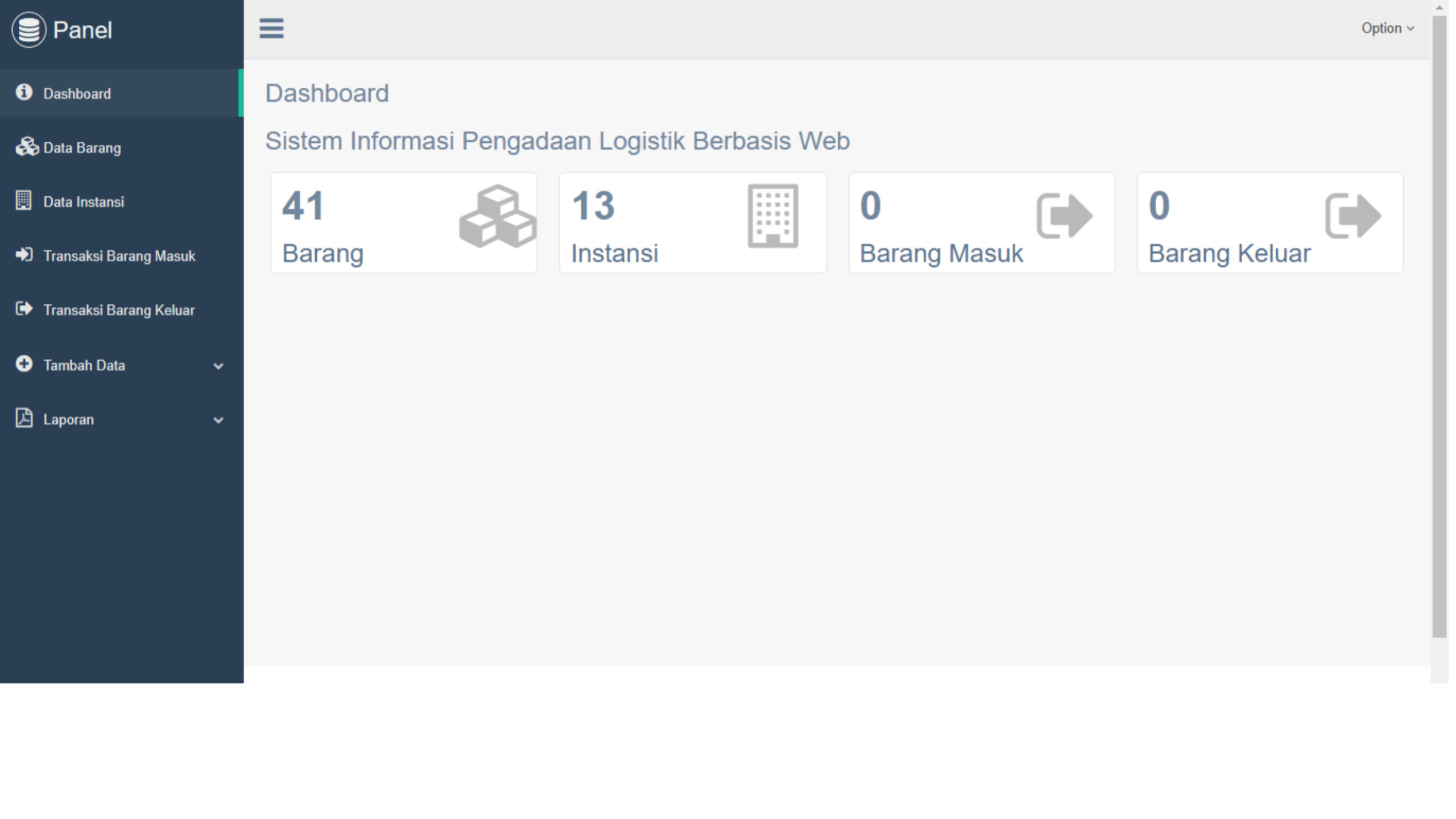
Task: Click the Barang Masuk card arrow icon
Action: tap(1065, 216)
